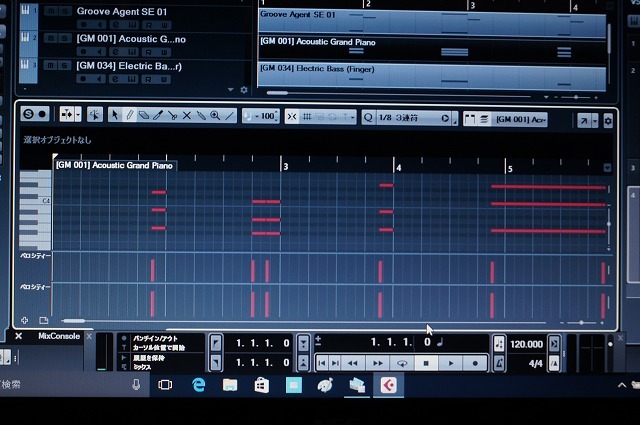Mute the Groove Agent SE 01 track
Screen dimensions: 640x425
[51, 11]
